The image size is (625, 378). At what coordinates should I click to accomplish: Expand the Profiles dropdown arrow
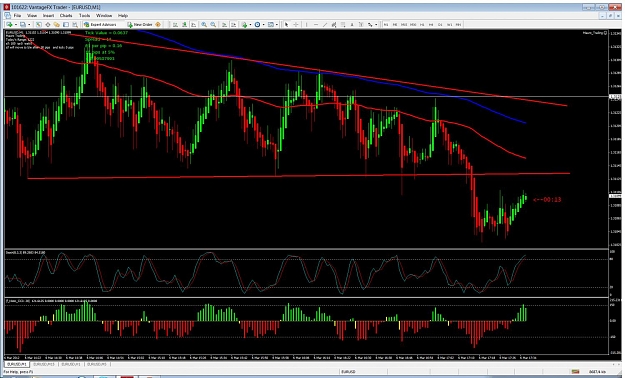click(x=29, y=24)
